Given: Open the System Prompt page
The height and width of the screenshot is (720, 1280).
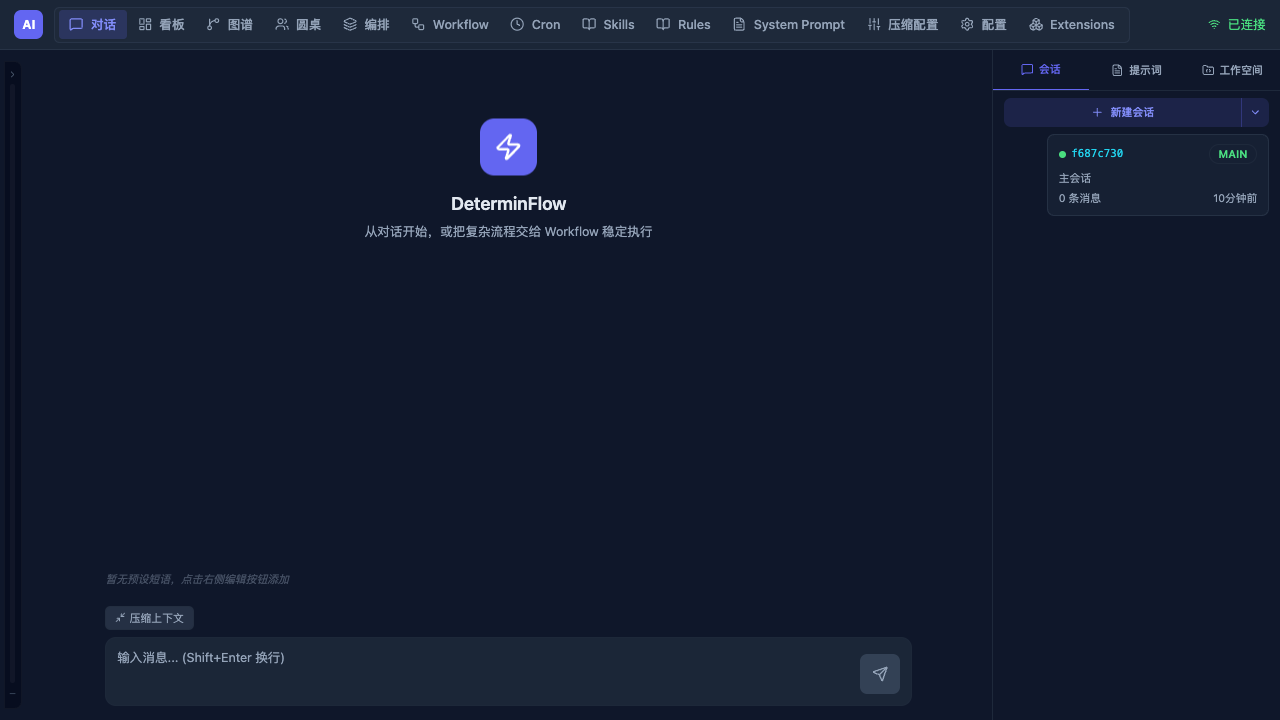Looking at the screenshot, I should pos(789,25).
